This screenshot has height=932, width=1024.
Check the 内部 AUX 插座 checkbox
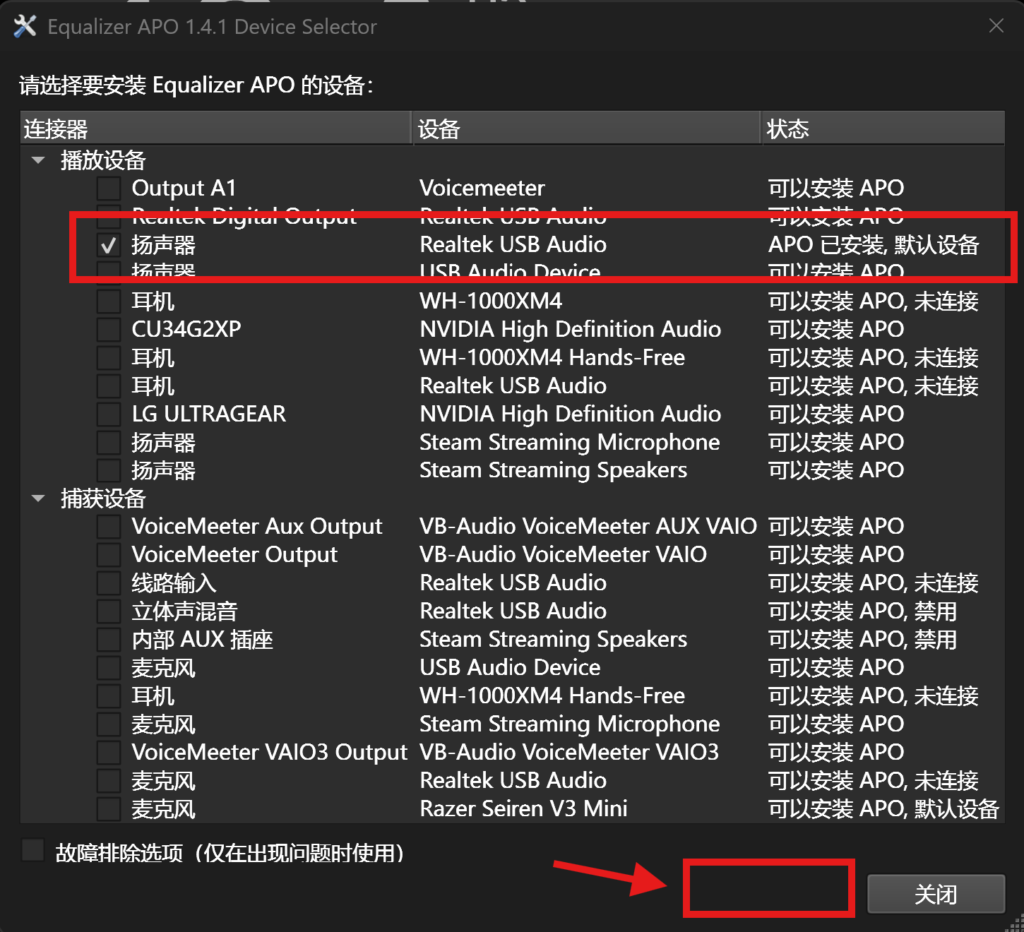(108, 639)
